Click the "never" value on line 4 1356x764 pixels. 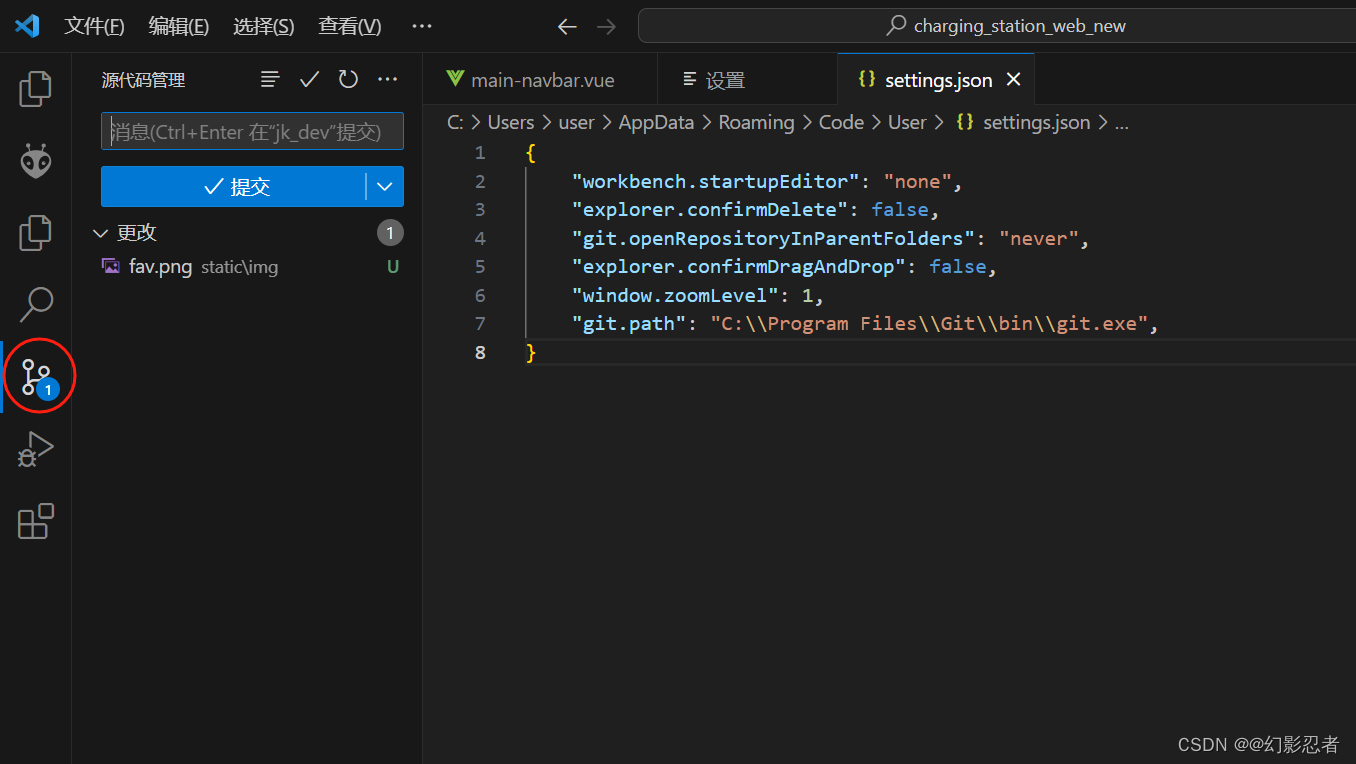click(x=1039, y=238)
